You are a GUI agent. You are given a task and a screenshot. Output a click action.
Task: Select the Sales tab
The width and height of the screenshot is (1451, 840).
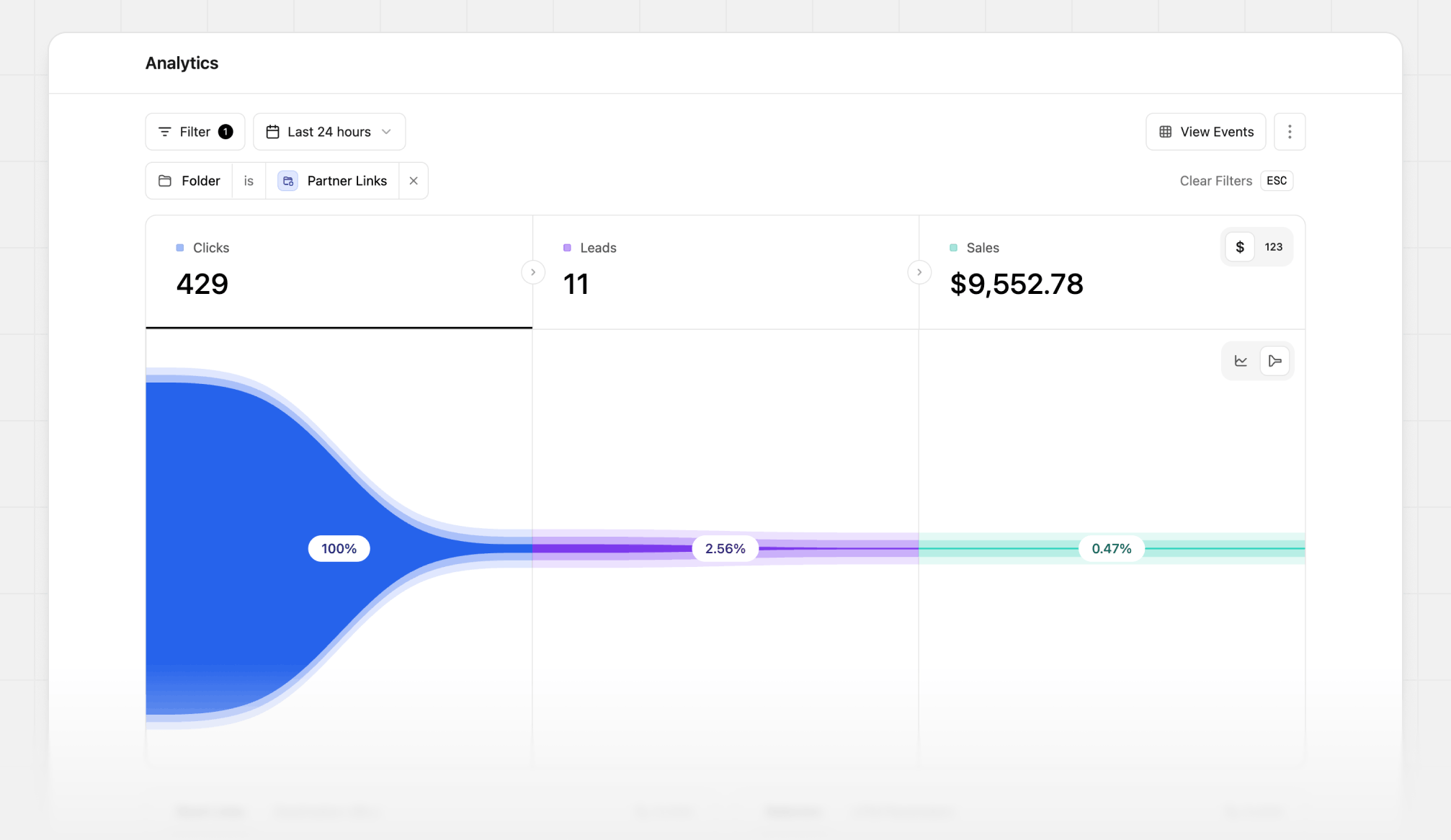[x=1112, y=272]
